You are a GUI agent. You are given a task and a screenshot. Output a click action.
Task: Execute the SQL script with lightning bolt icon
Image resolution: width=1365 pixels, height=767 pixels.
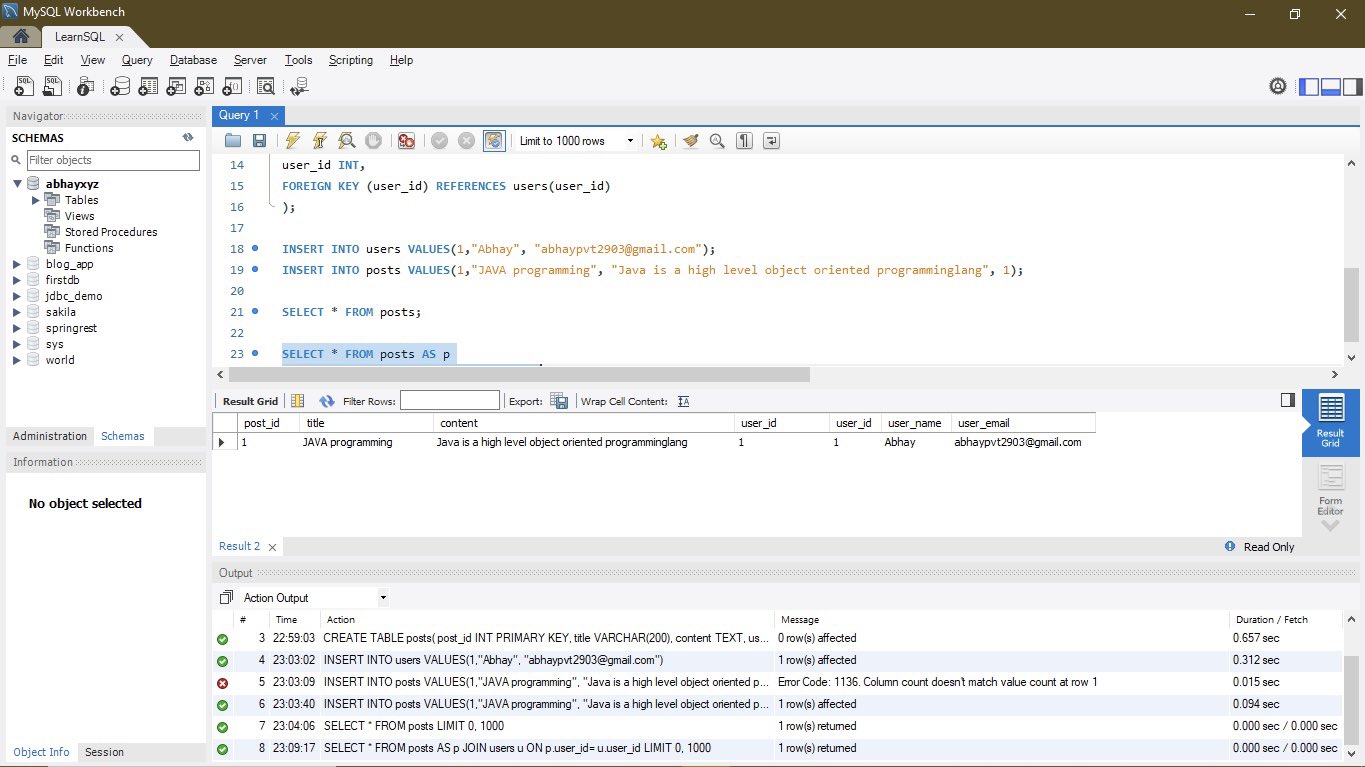[x=292, y=141]
